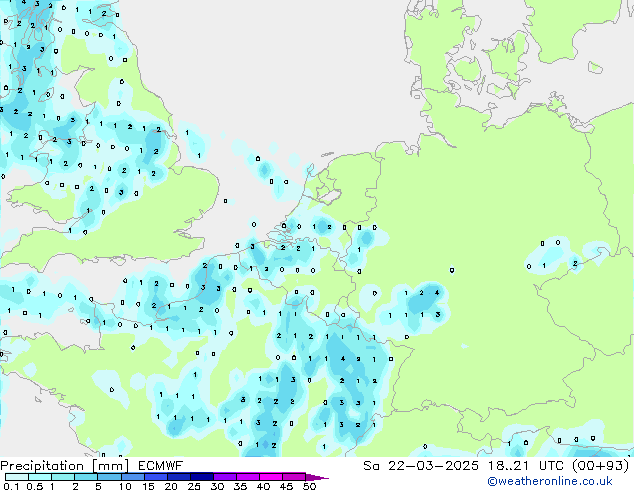Click the legend value '25'

[x=194, y=486]
